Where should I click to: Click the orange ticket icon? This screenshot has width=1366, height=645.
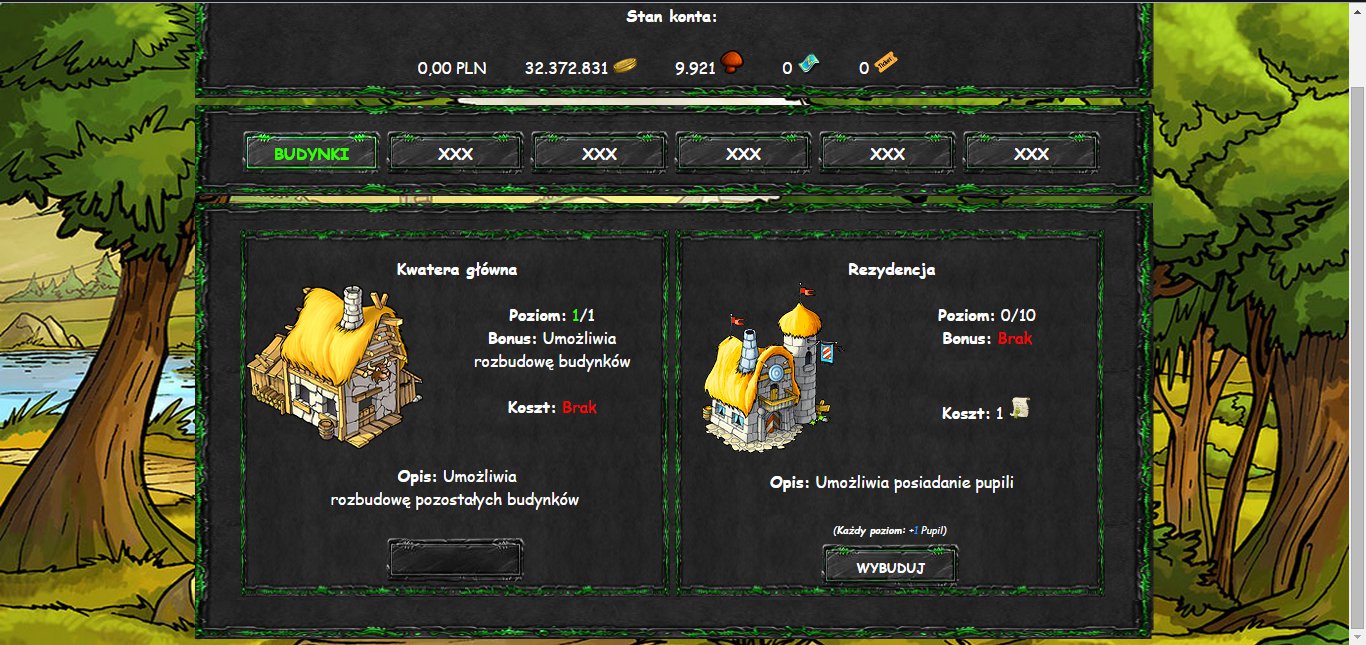[885, 64]
